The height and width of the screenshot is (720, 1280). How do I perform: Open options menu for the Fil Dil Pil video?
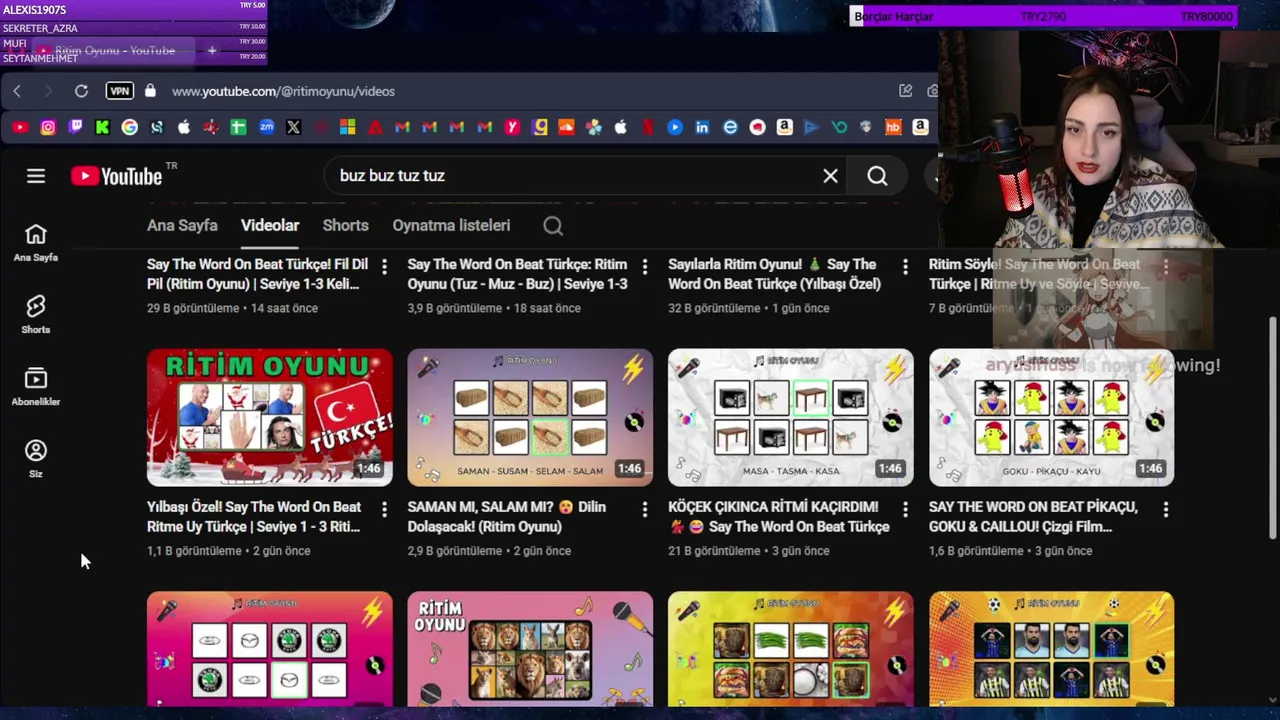(x=384, y=267)
